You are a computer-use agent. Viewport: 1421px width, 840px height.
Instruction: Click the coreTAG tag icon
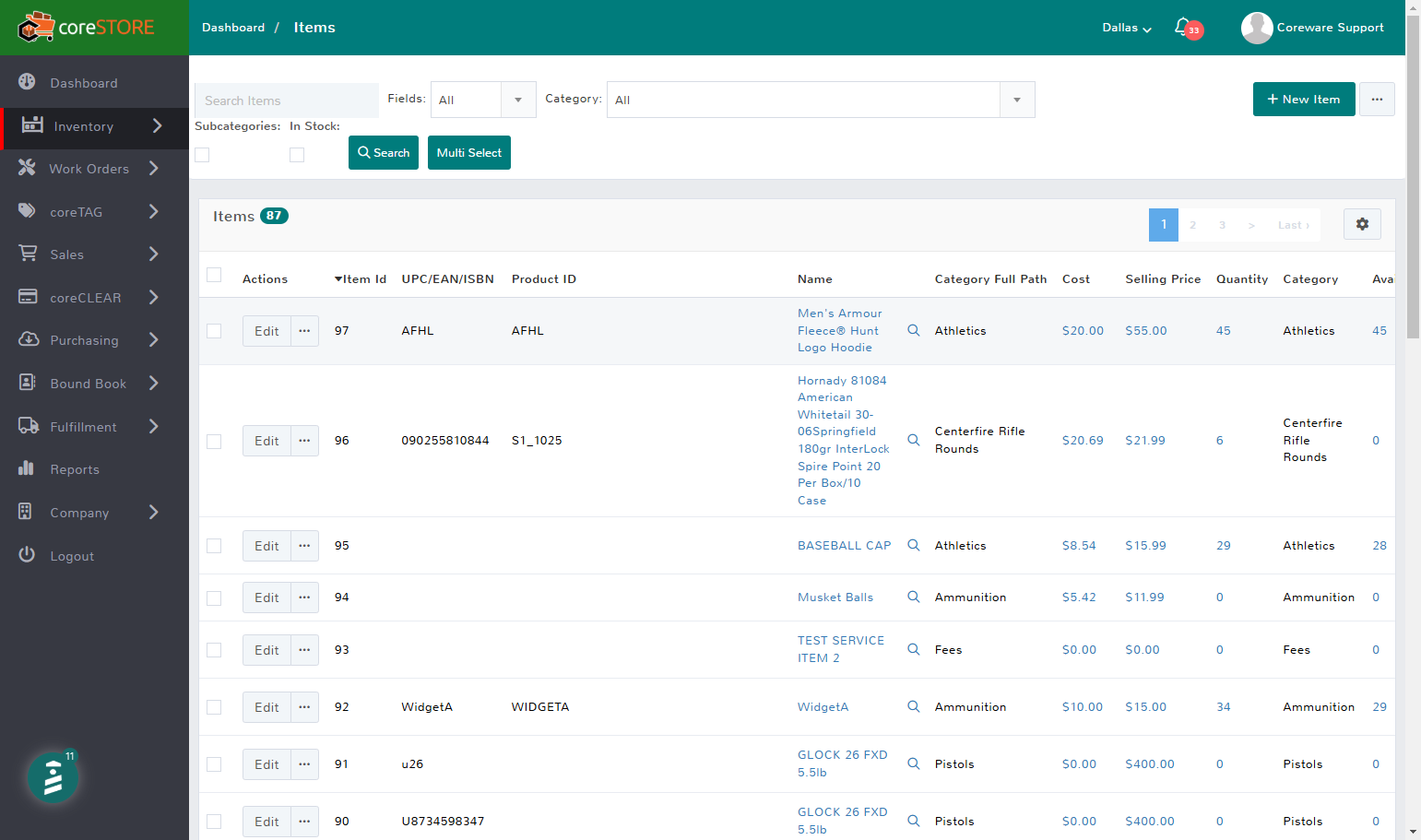[x=27, y=211]
